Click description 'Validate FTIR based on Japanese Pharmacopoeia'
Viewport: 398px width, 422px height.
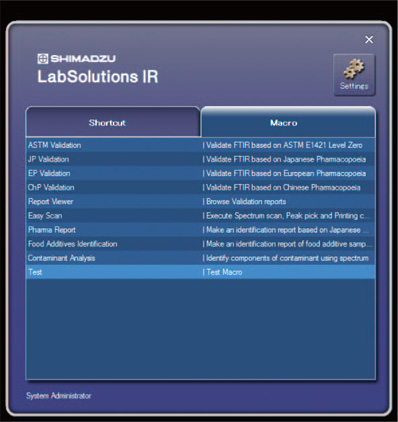coord(286,159)
